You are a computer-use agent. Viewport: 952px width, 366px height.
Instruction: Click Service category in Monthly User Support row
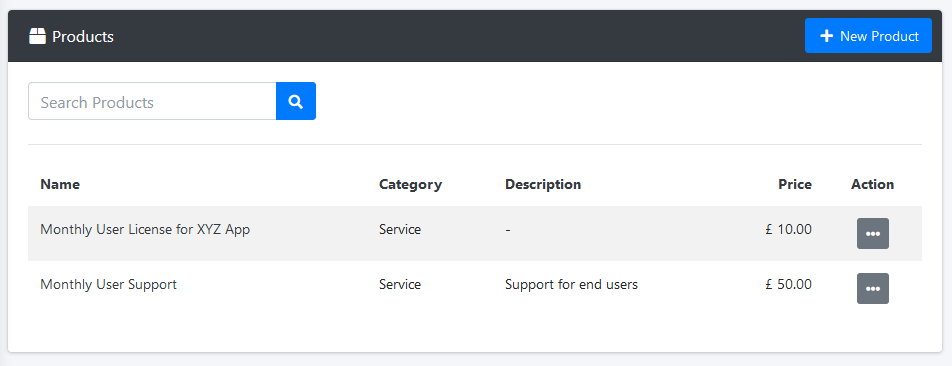tap(400, 284)
